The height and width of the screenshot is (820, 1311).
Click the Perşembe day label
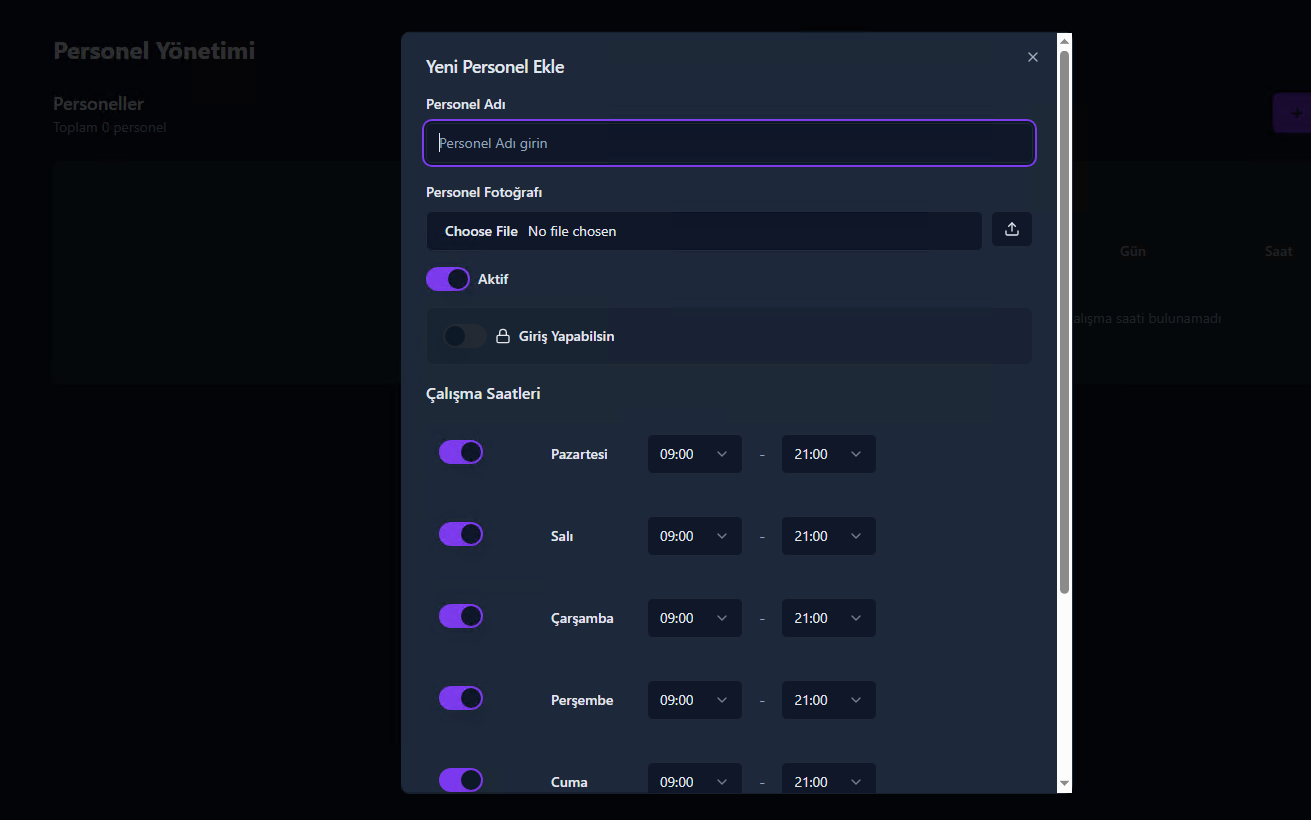[x=582, y=700]
